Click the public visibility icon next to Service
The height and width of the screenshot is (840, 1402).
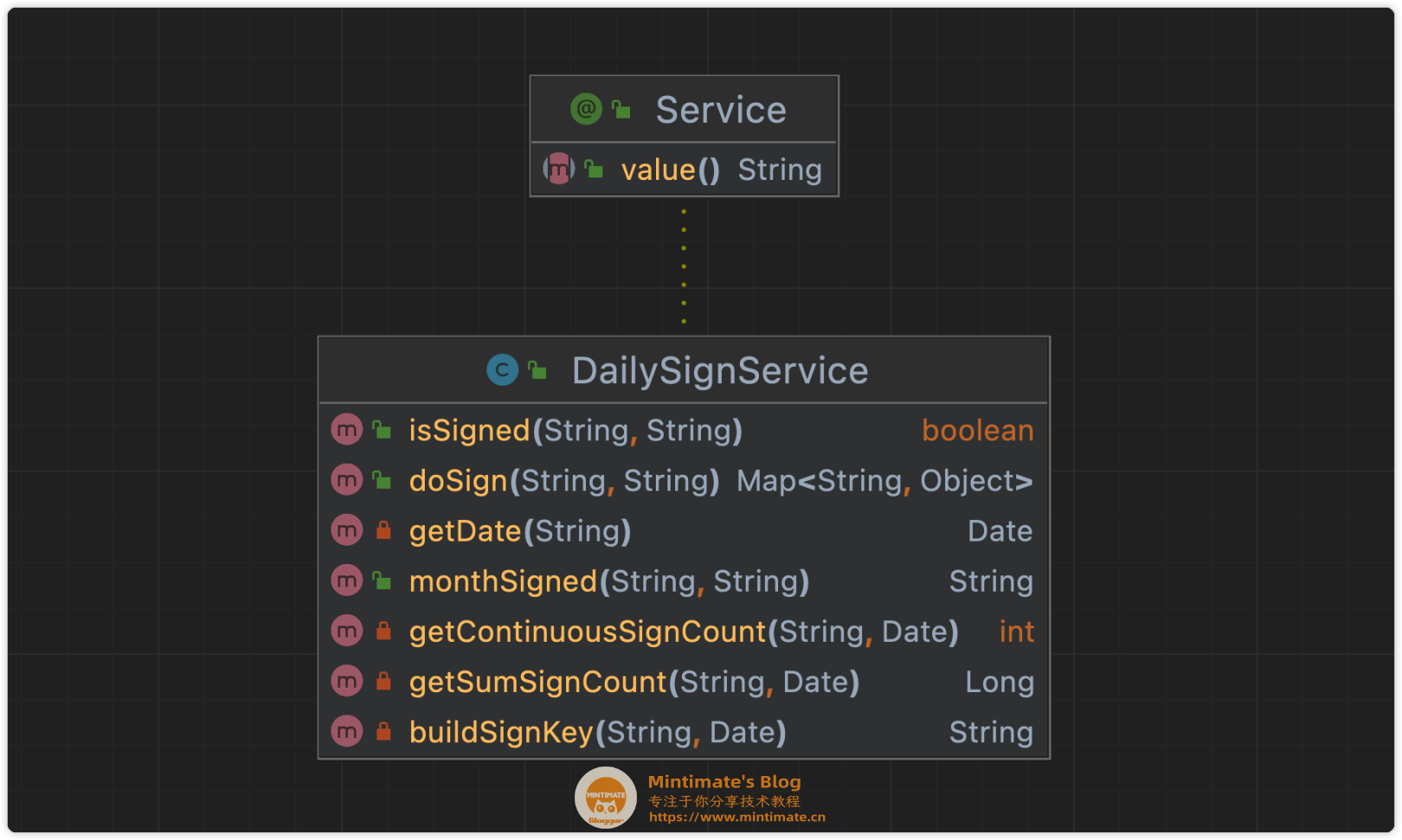point(621,109)
